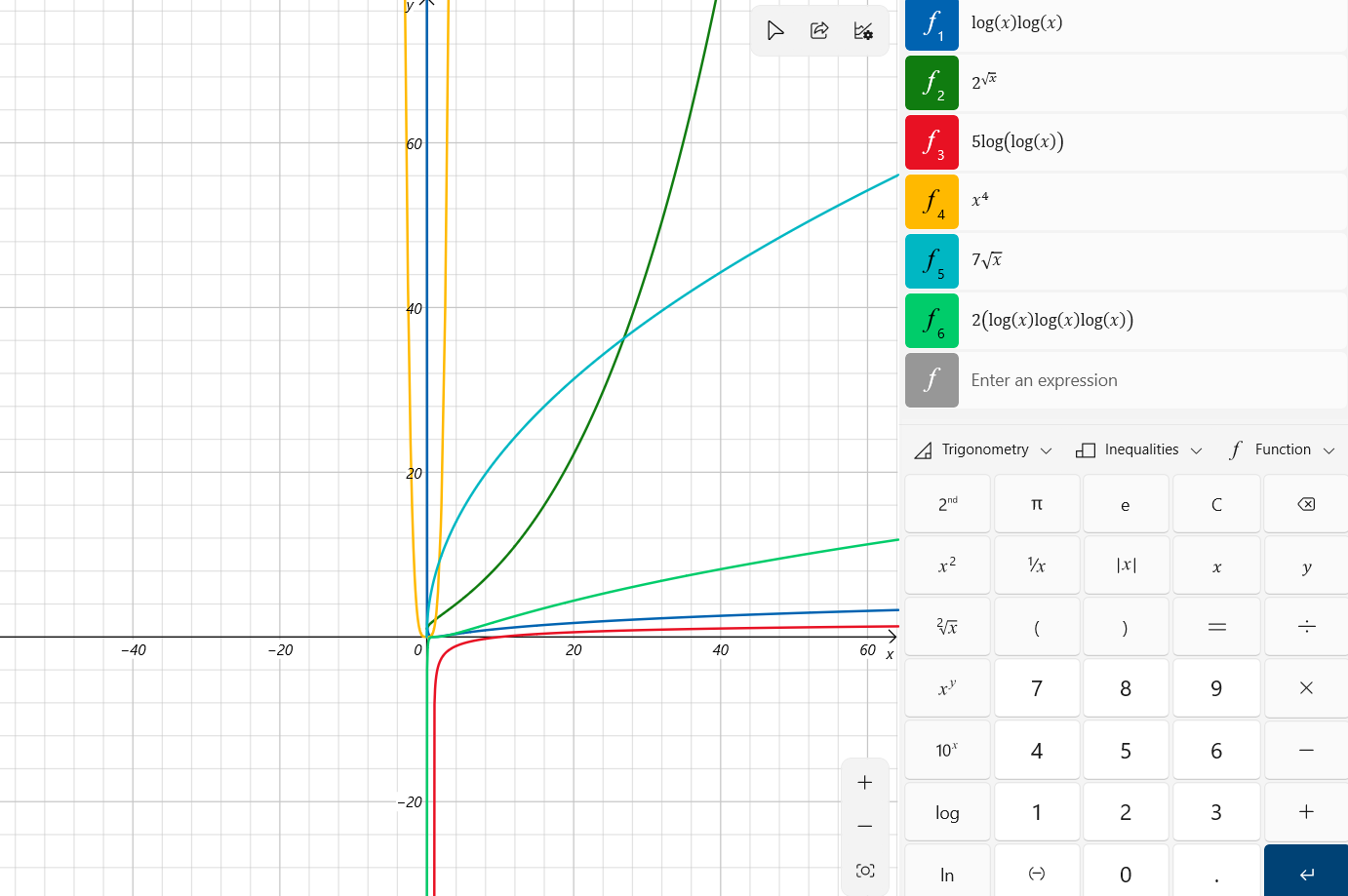Click the yellow f4 color swatch
The height and width of the screenshot is (896, 1348).
(932, 202)
